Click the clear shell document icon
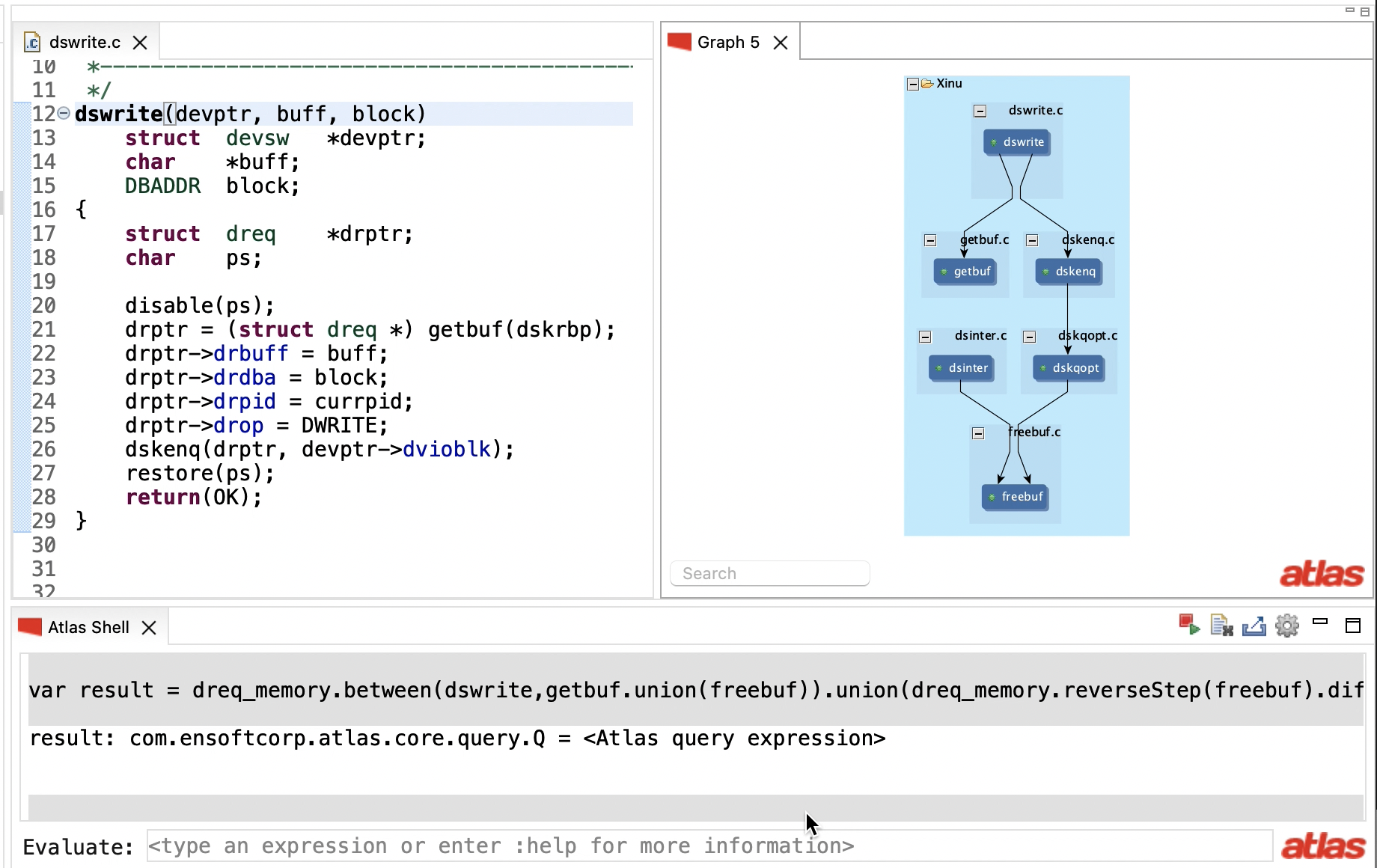This screenshot has width=1377, height=868. [x=1221, y=626]
